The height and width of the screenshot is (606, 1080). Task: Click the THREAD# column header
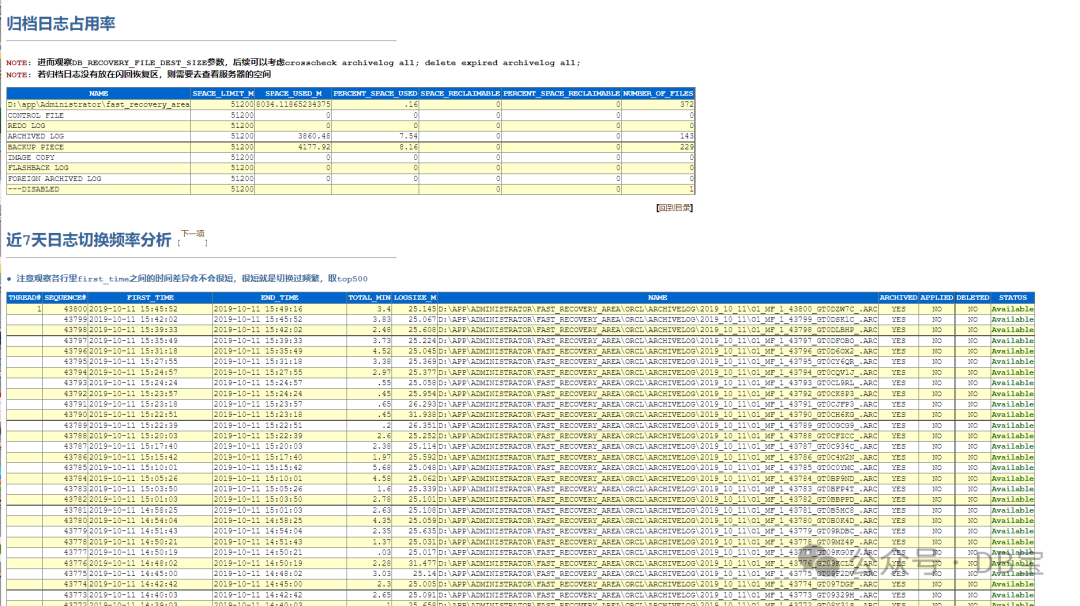25,297
